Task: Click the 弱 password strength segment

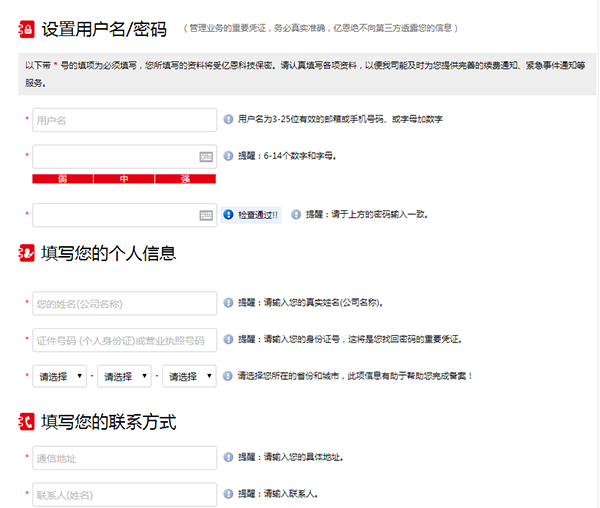Action: click(x=62, y=179)
